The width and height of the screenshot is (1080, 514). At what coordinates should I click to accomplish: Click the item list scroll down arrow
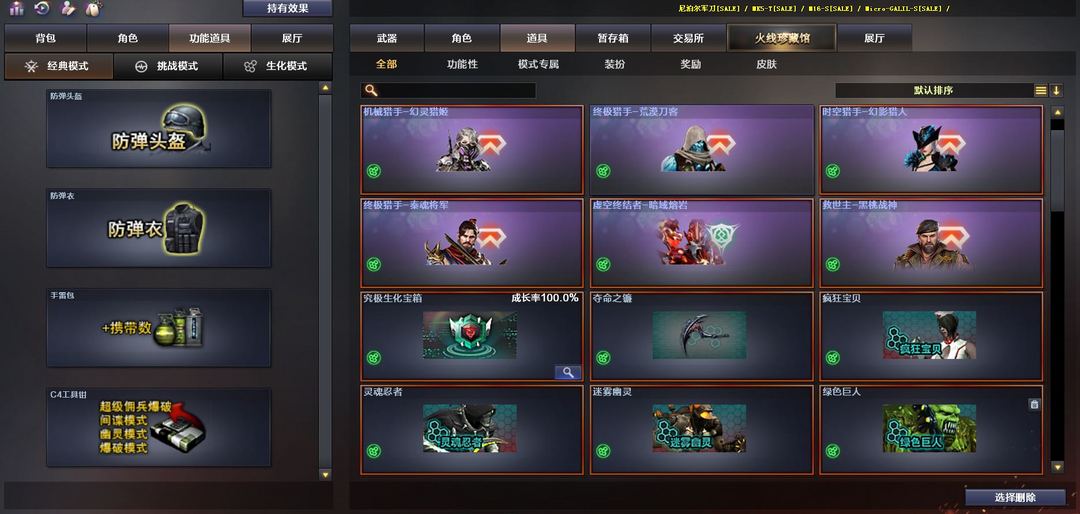click(1057, 467)
